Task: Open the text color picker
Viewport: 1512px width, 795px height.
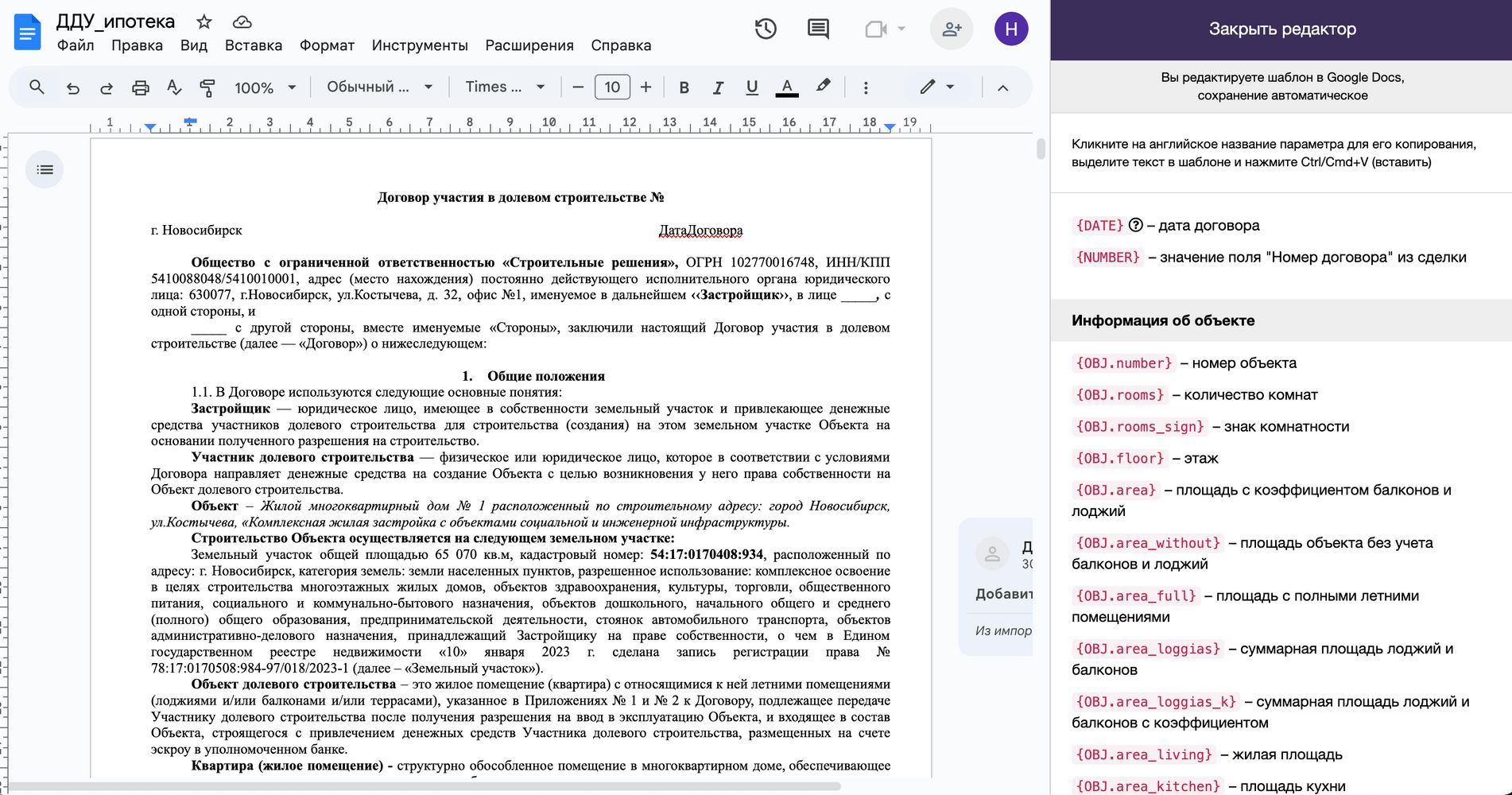Action: 786,87
